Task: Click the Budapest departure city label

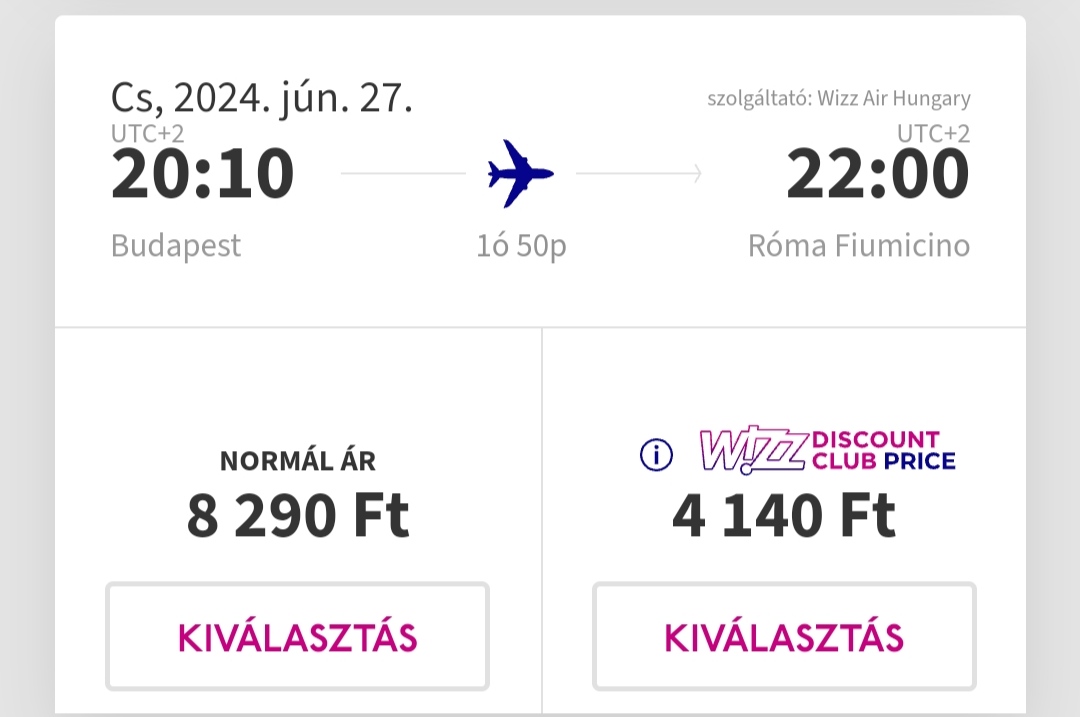Action: pyautogui.click(x=176, y=246)
